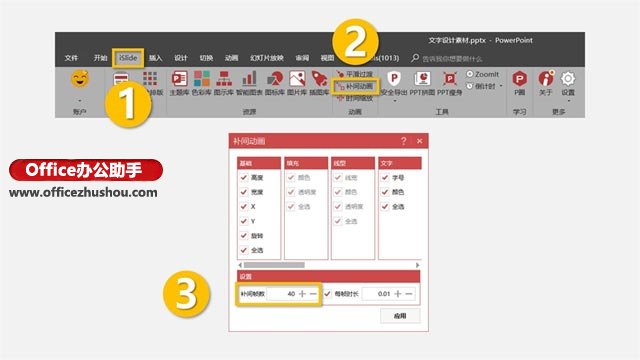Click 补间动画 tween animation tool
Viewport: 640px width, 360px height.
(354, 86)
